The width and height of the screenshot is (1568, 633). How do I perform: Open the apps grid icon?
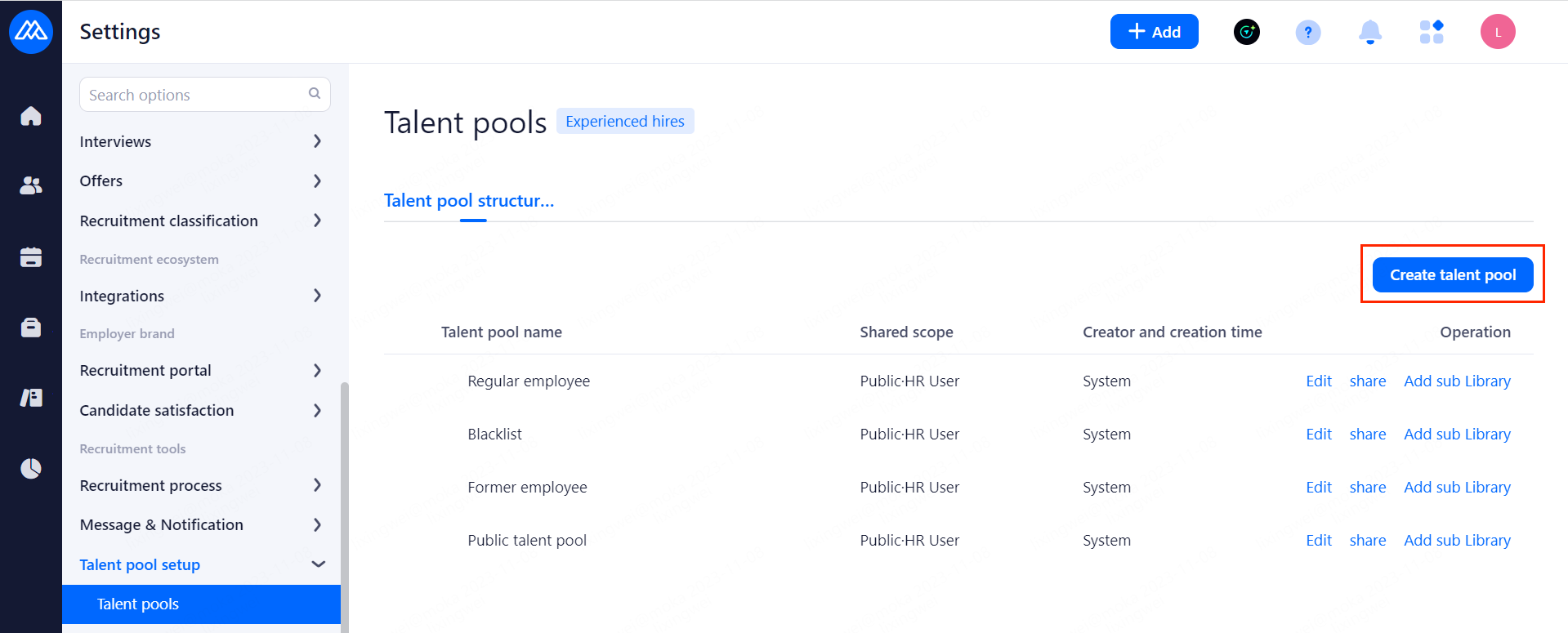pos(1431,33)
